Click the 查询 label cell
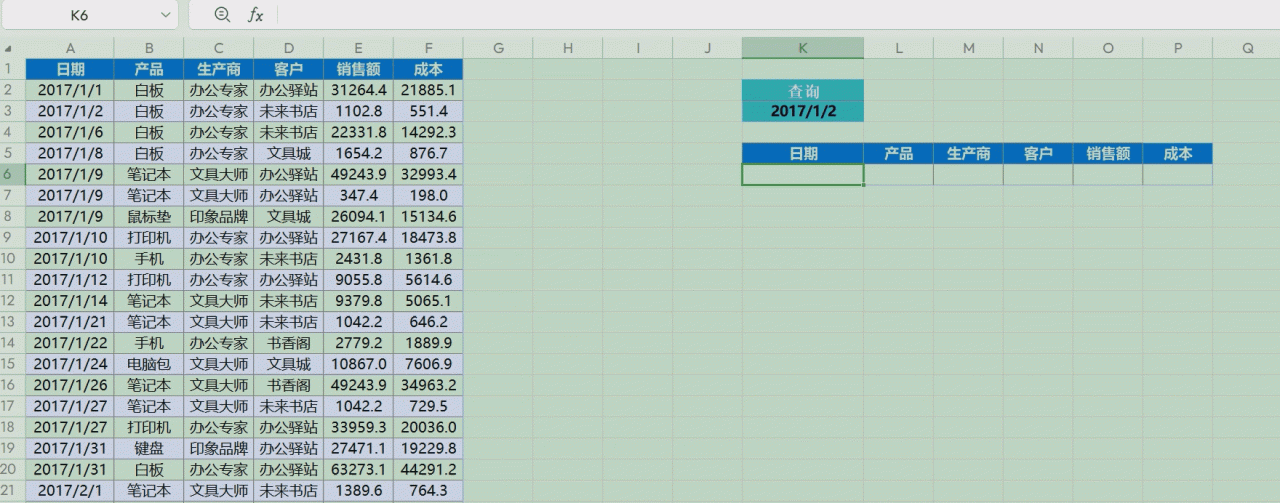 [802, 90]
